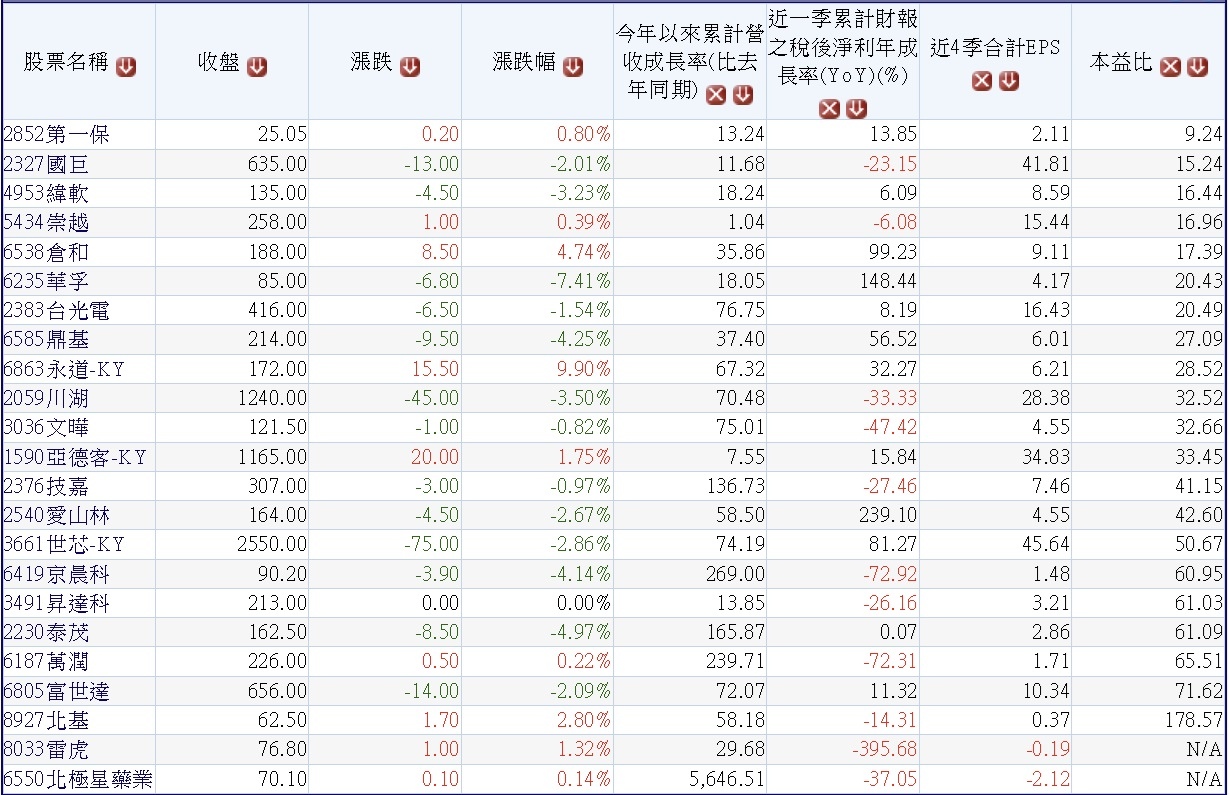Select percent change 9.90% cell

coord(537,369)
